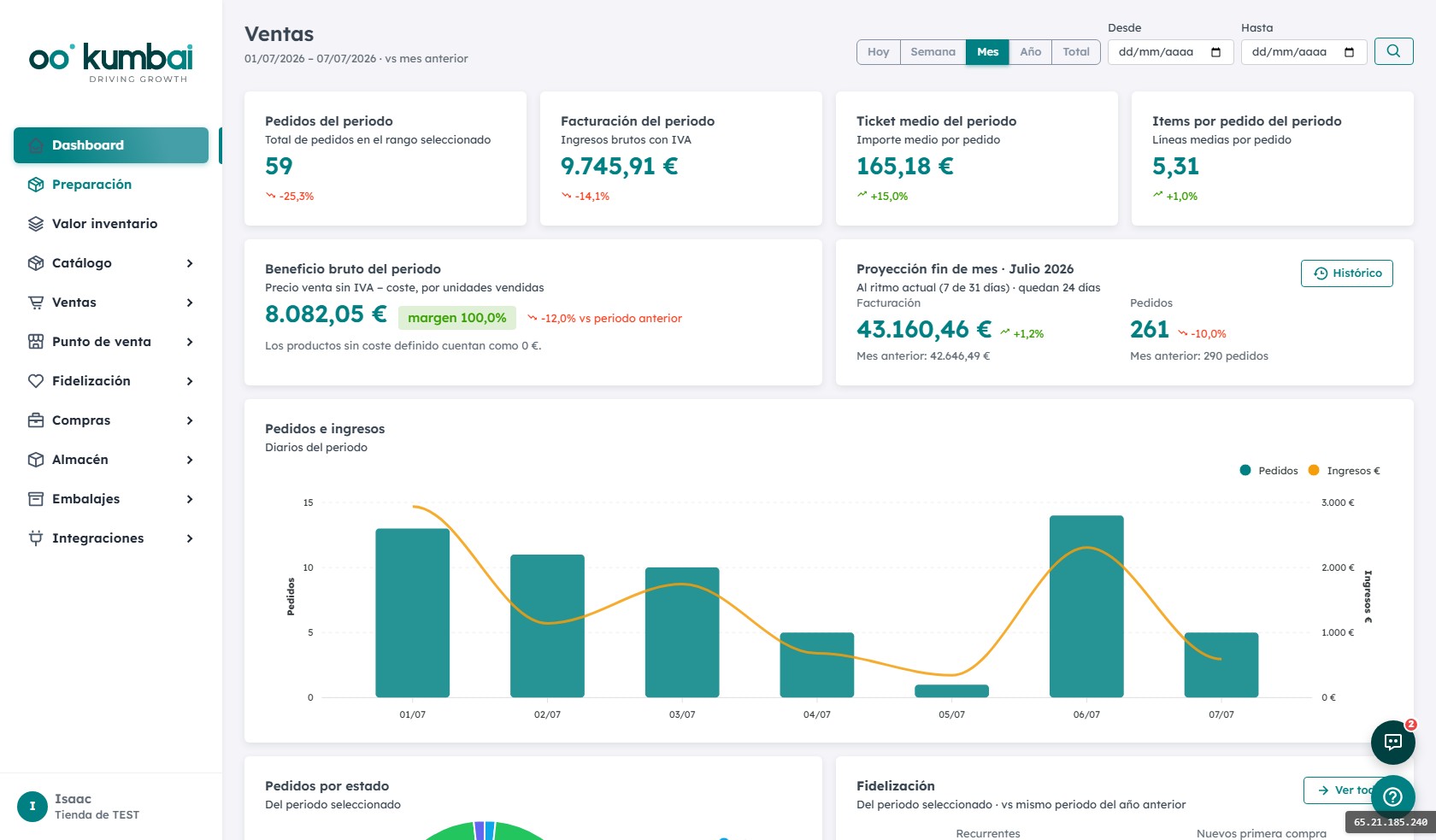This screenshot has width=1436, height=840.
Task: Click the 5,31 items per order value
Action: (x=1175, y=166)
